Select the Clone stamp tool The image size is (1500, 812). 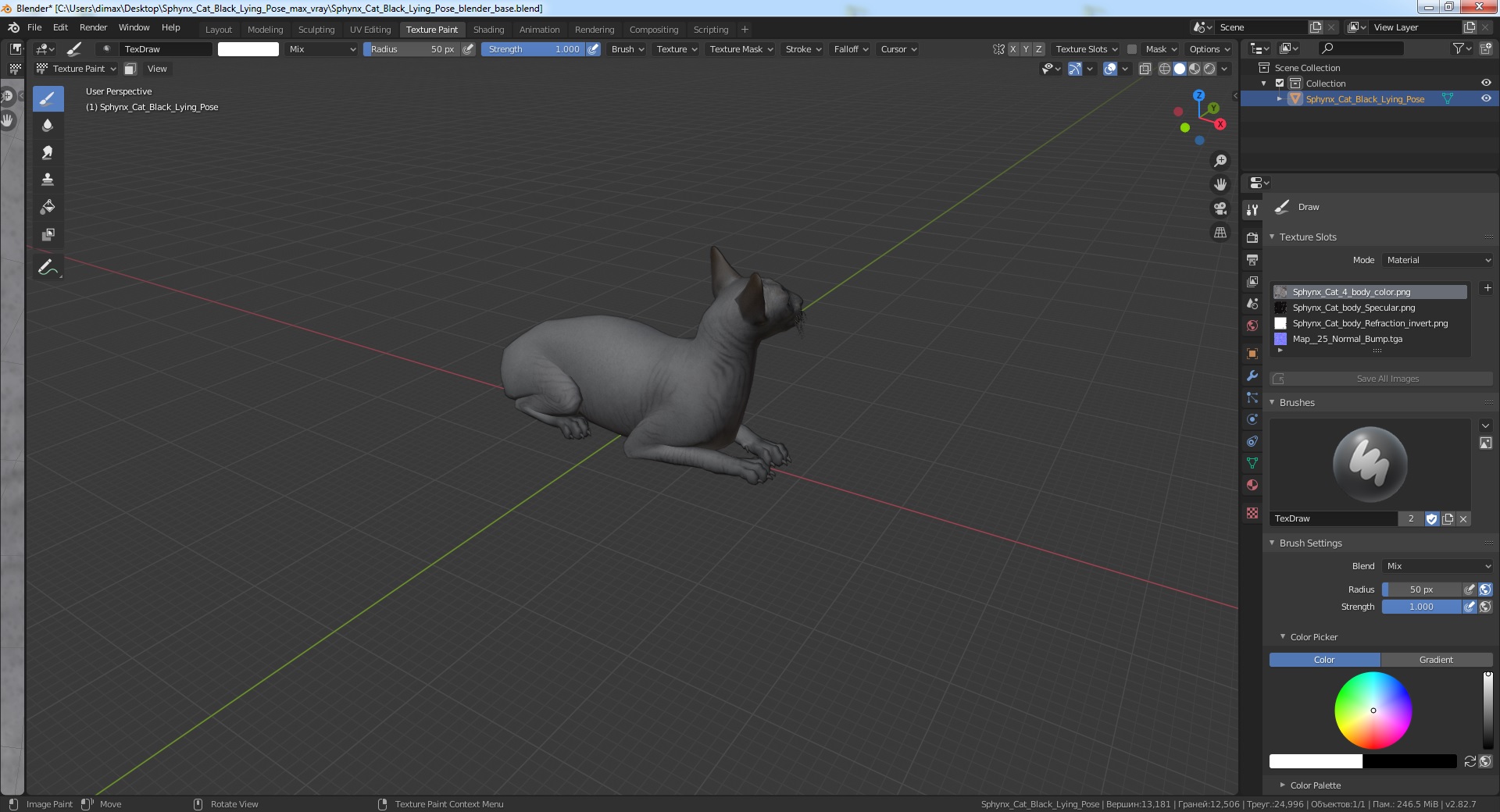(x=48, y=180)
